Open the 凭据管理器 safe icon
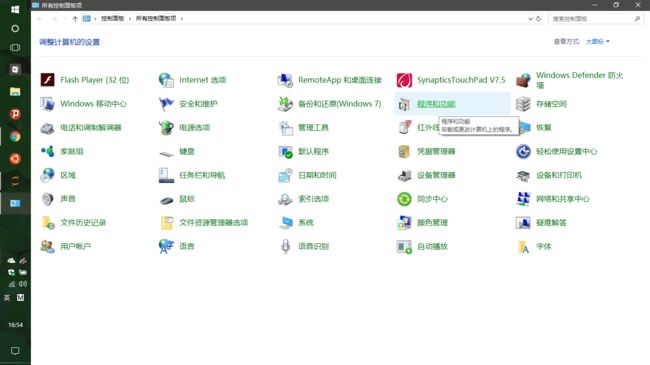This screenshot has height=365, width=650. point(404,151)
